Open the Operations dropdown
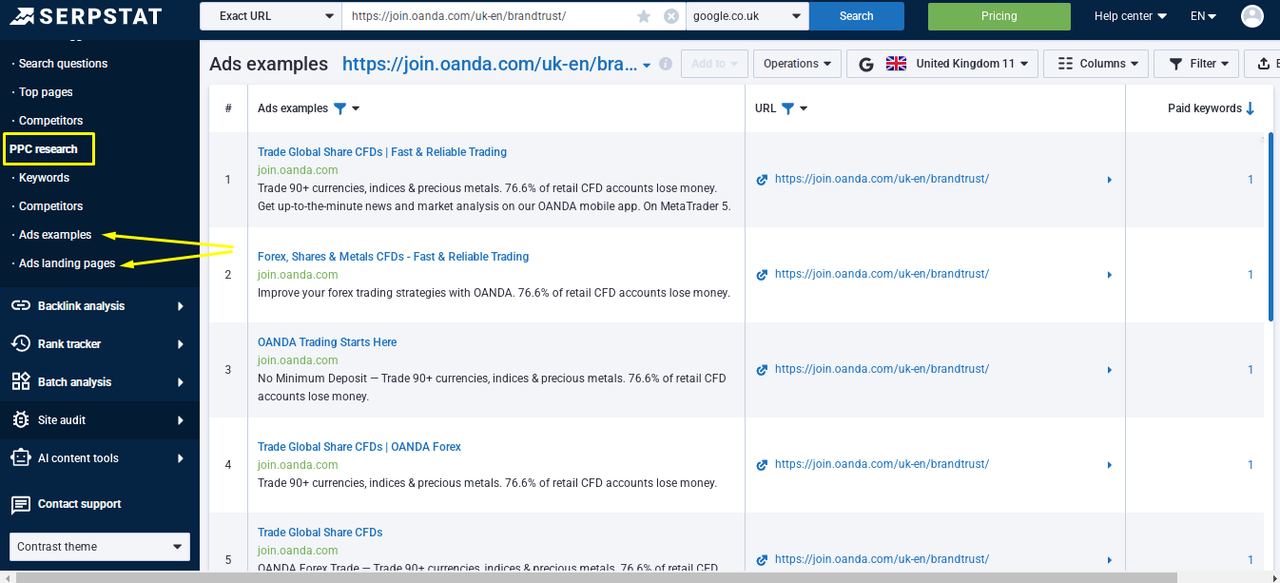 (x=797, y=63)
